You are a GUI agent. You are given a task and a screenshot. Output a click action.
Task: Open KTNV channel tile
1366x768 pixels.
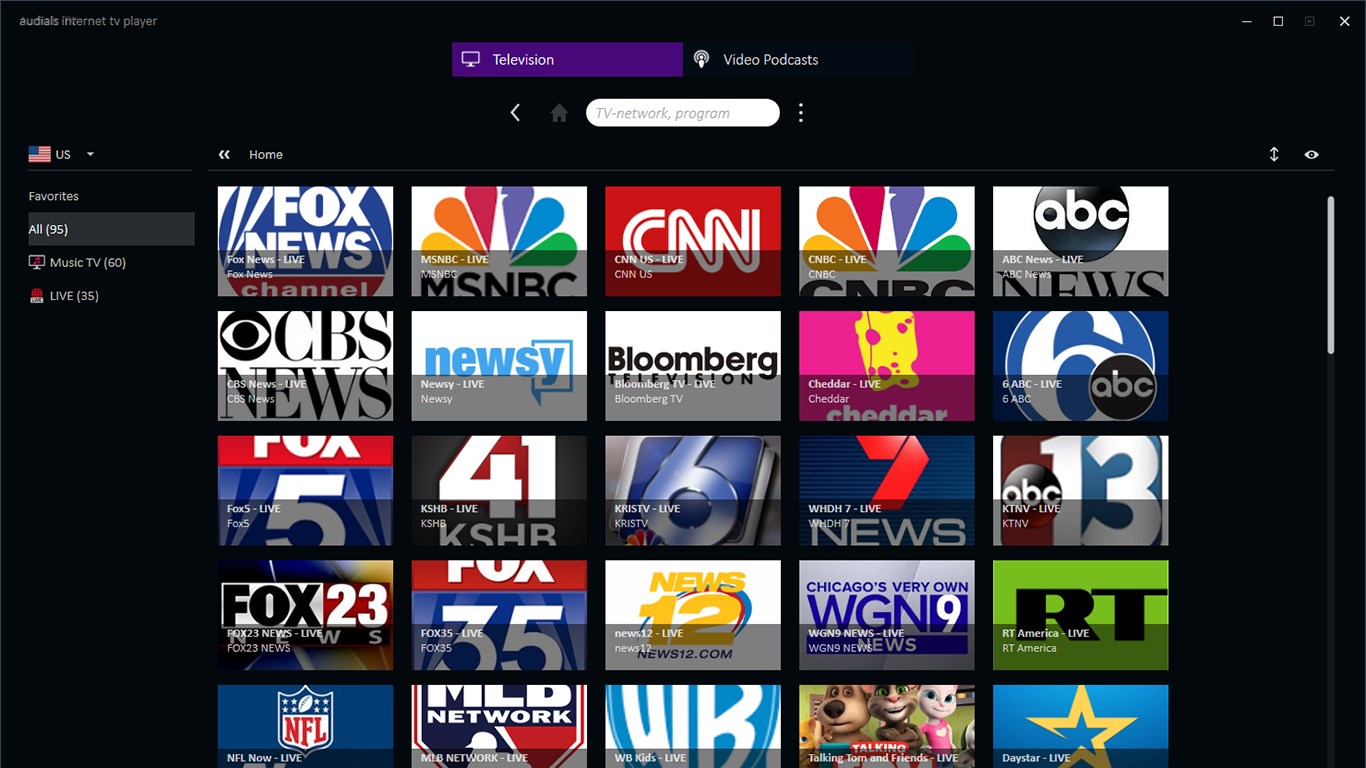[1081, 490]
